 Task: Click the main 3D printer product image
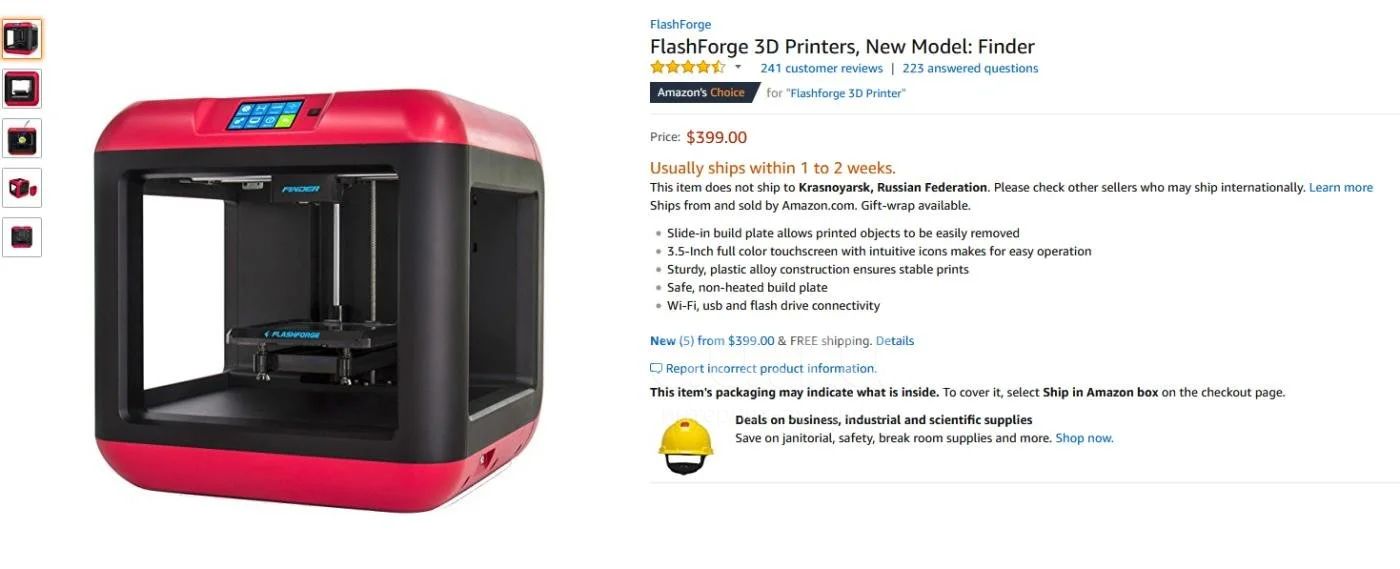pos(320,300)
